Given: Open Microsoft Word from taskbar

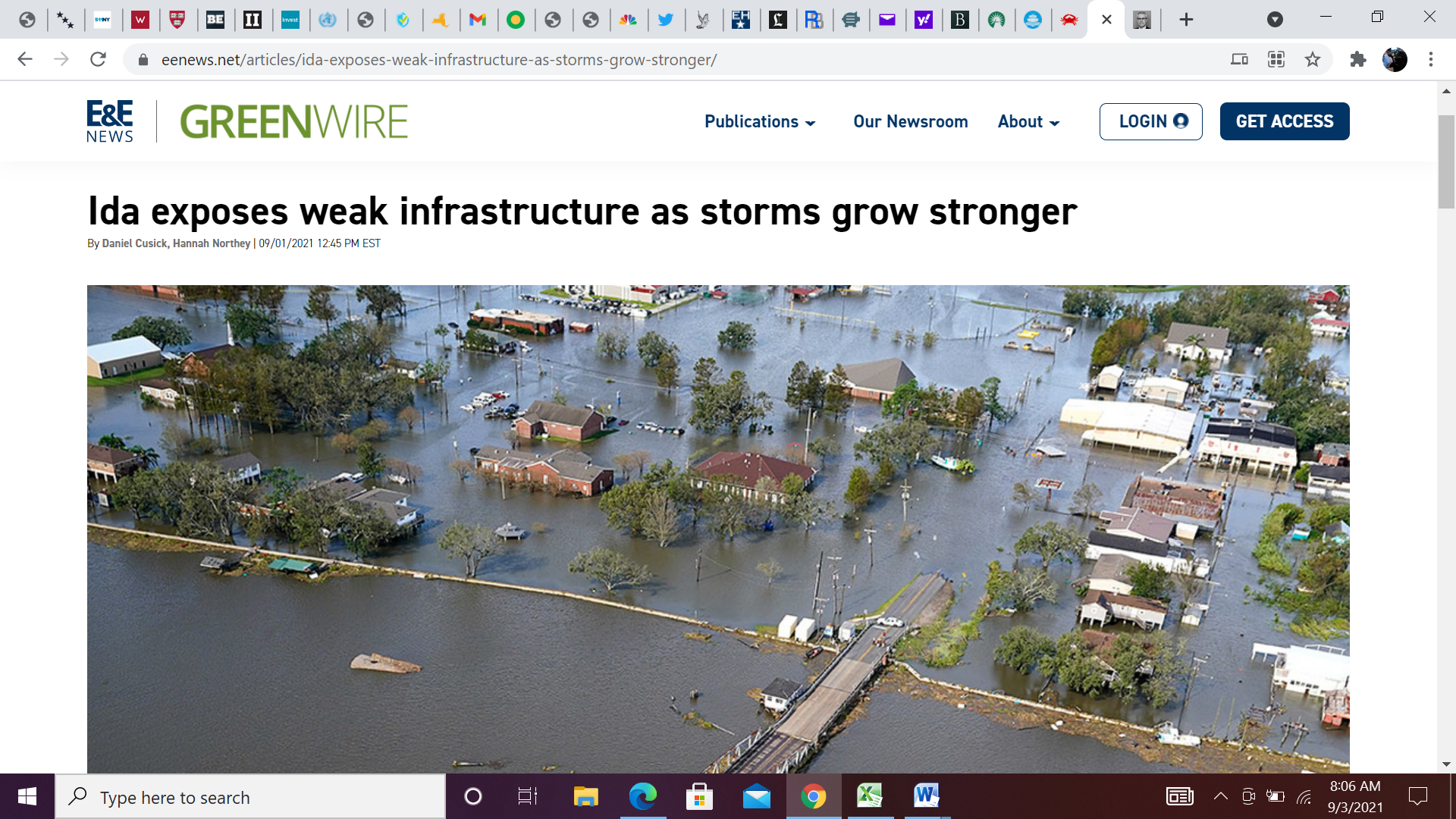Looking at the screenshot, I should click(x=926, y=796).
